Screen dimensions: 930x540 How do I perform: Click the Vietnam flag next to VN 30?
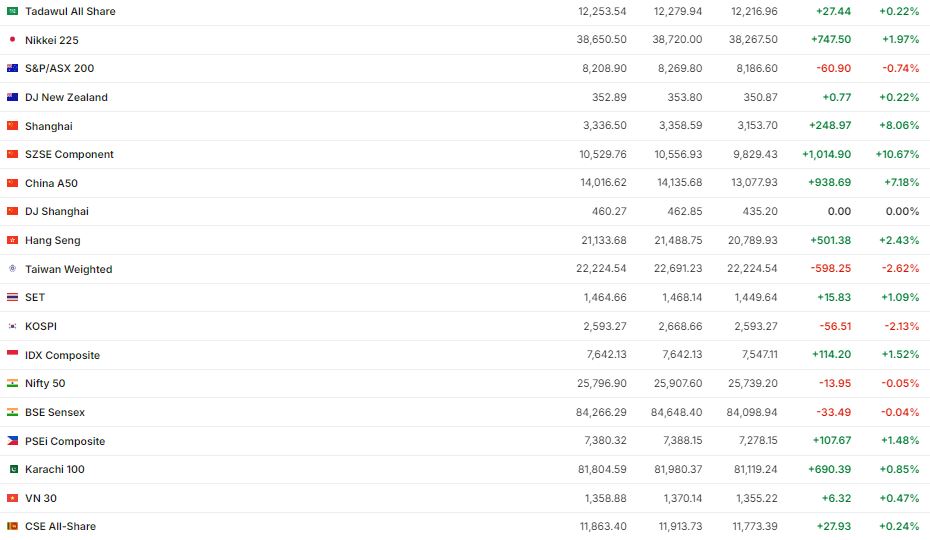[x=12, y=498]
